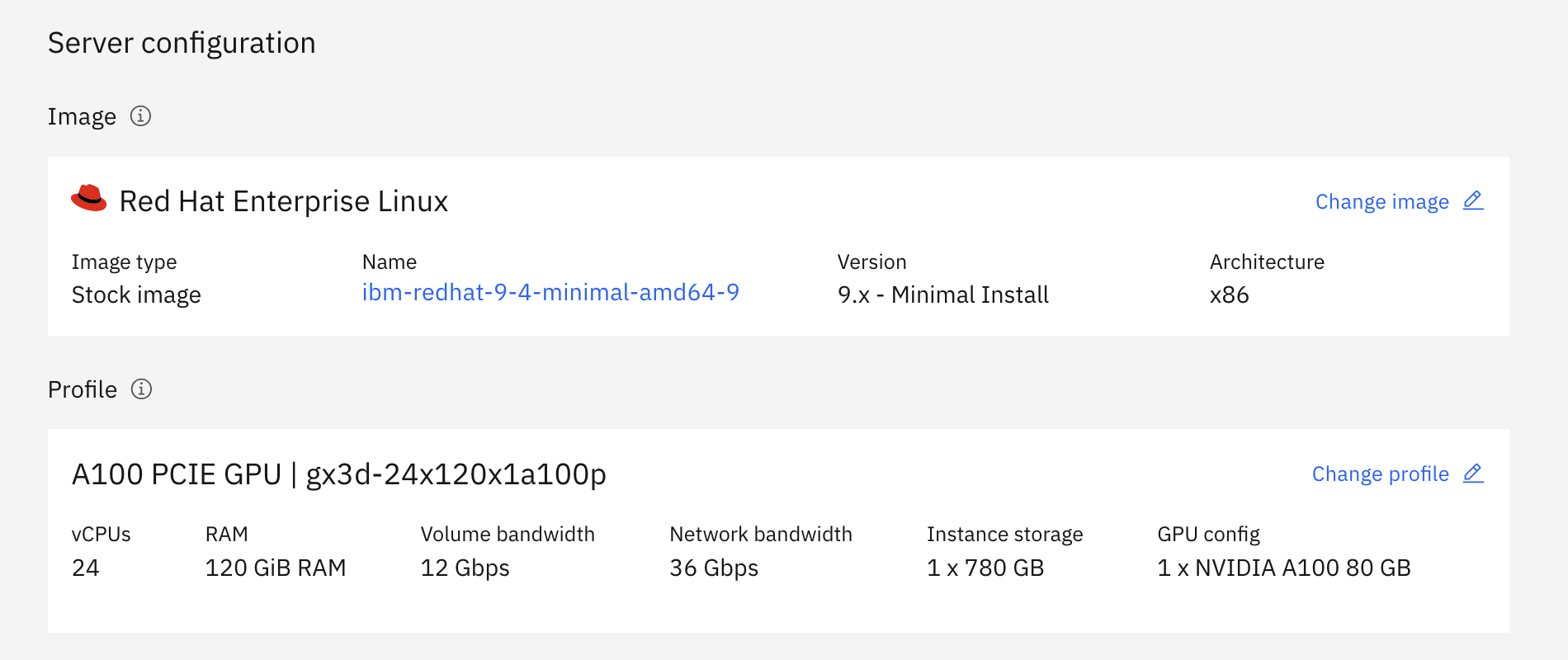Open the ibm-redhat-9-4-minimal-amd64-9 image link

point(550,293)
